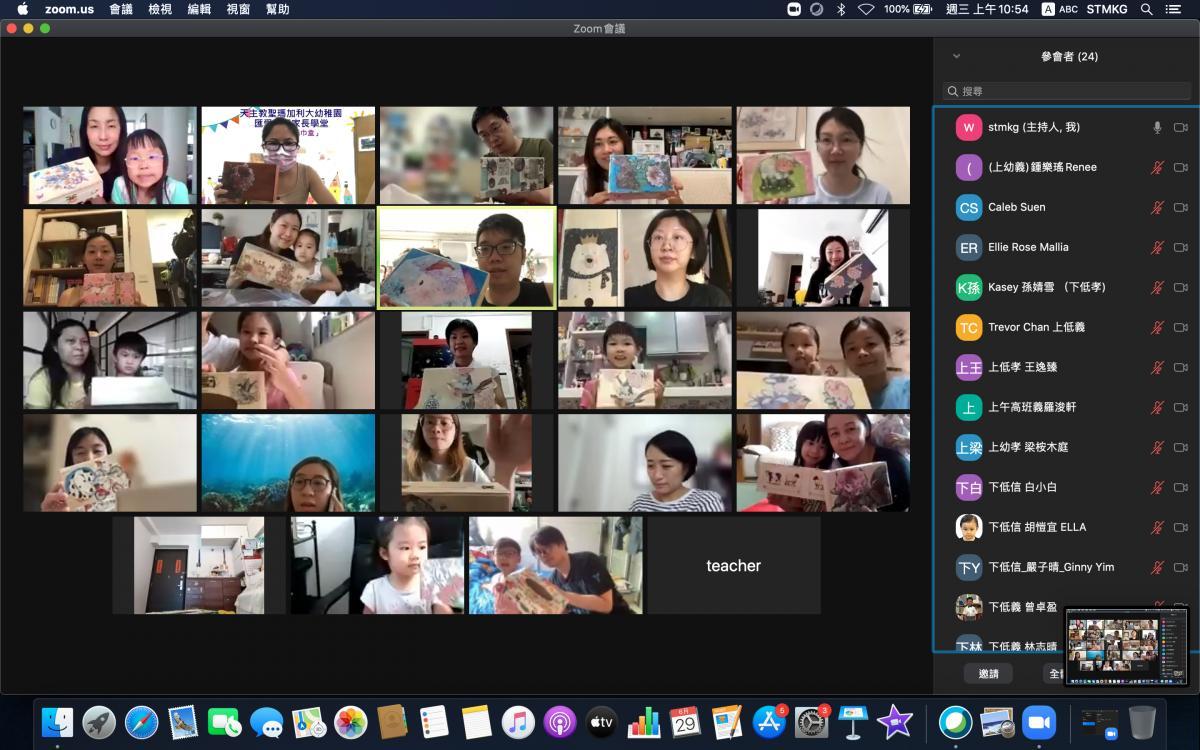
Task: Click the participant search field
Action: click(1066, 91)
